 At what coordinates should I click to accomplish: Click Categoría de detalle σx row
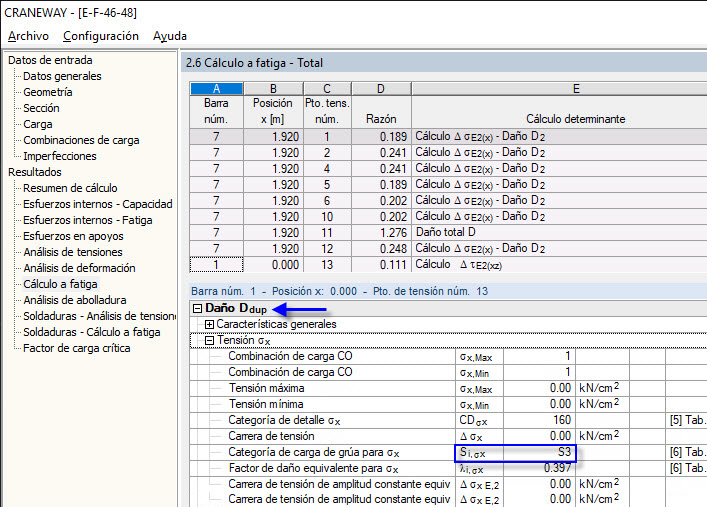click(x=449, y=420)
